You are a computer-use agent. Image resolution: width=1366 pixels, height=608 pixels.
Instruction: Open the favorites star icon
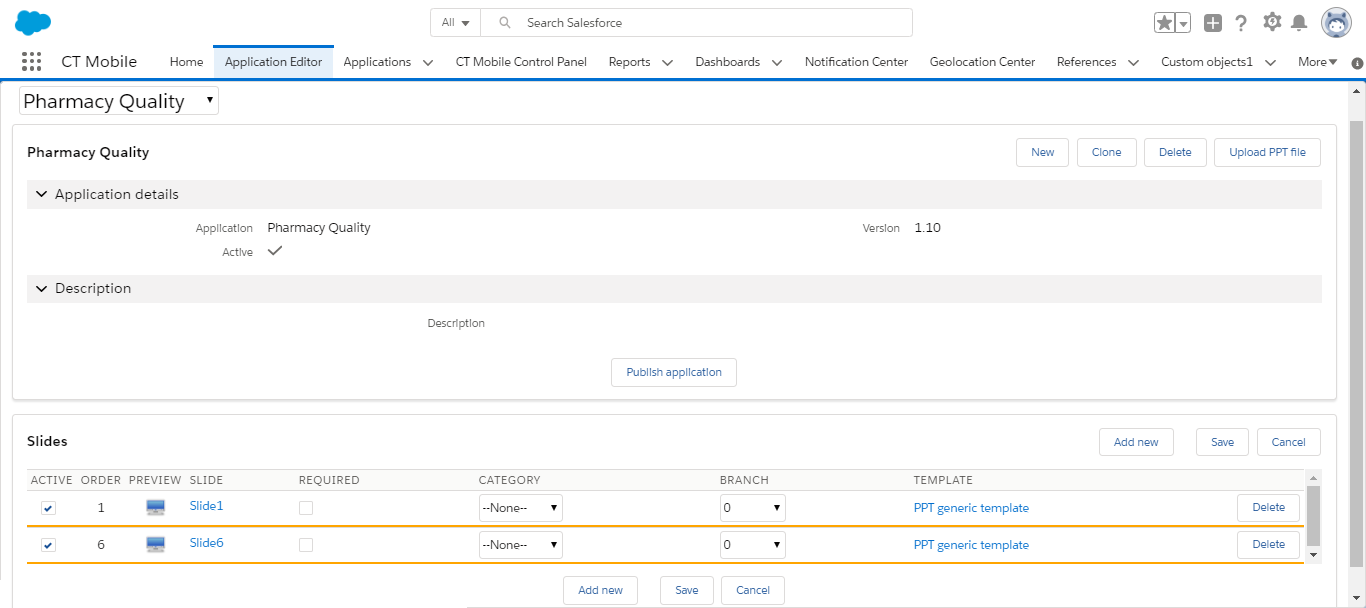(x=1164, y=21)
